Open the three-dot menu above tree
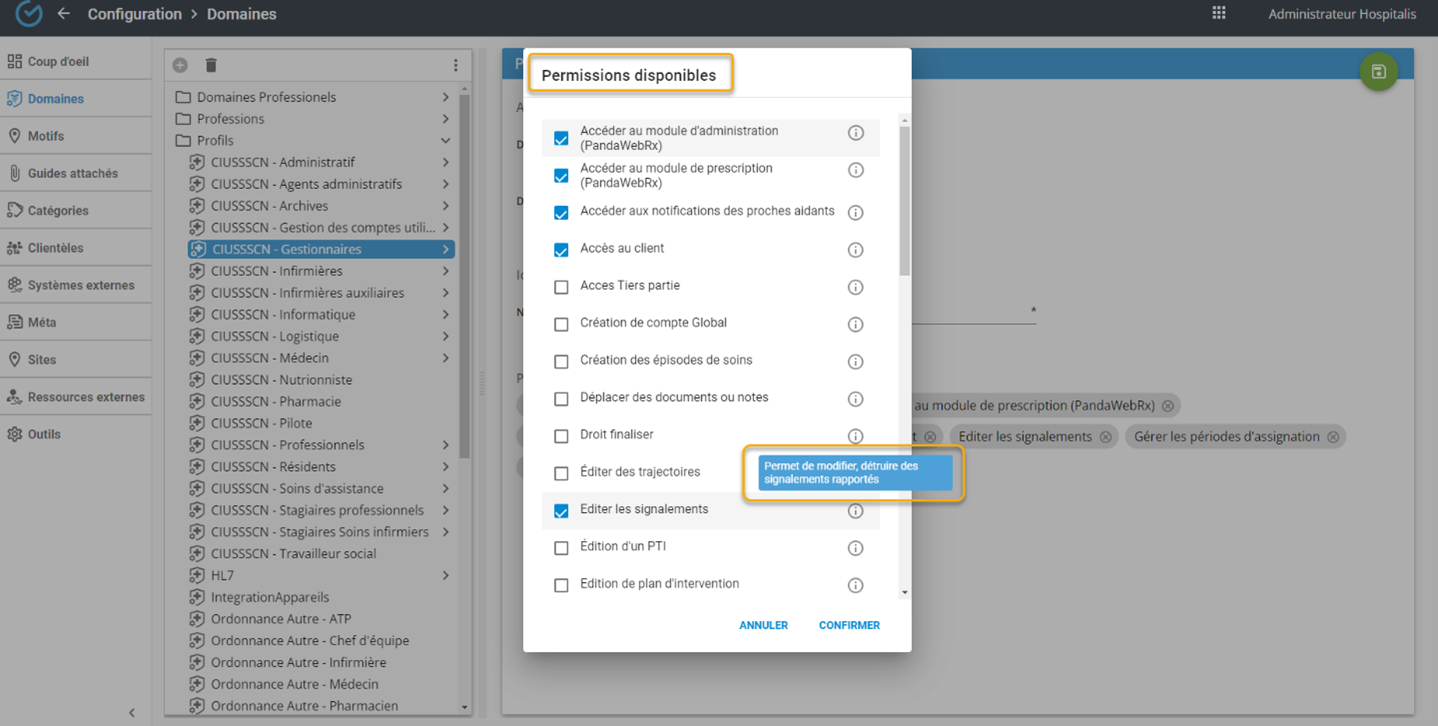 click(x=455, y=65)
